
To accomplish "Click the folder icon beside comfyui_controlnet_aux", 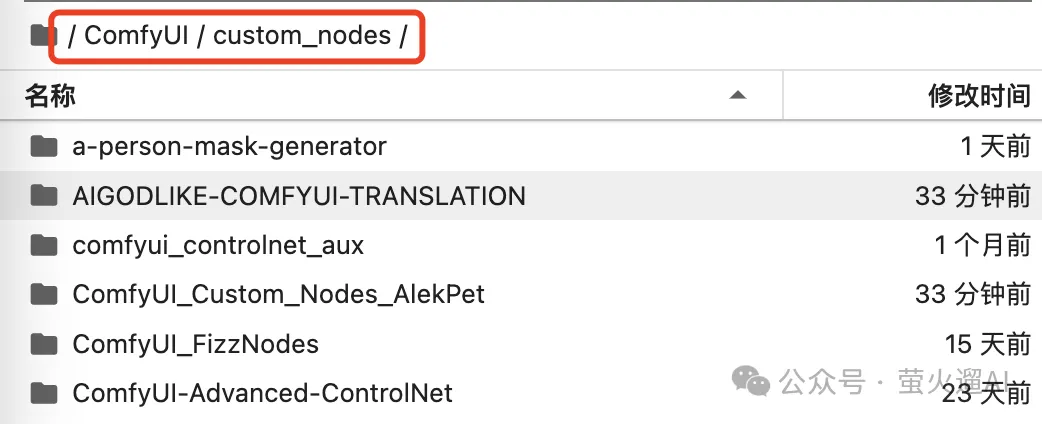I will [43, 245].
